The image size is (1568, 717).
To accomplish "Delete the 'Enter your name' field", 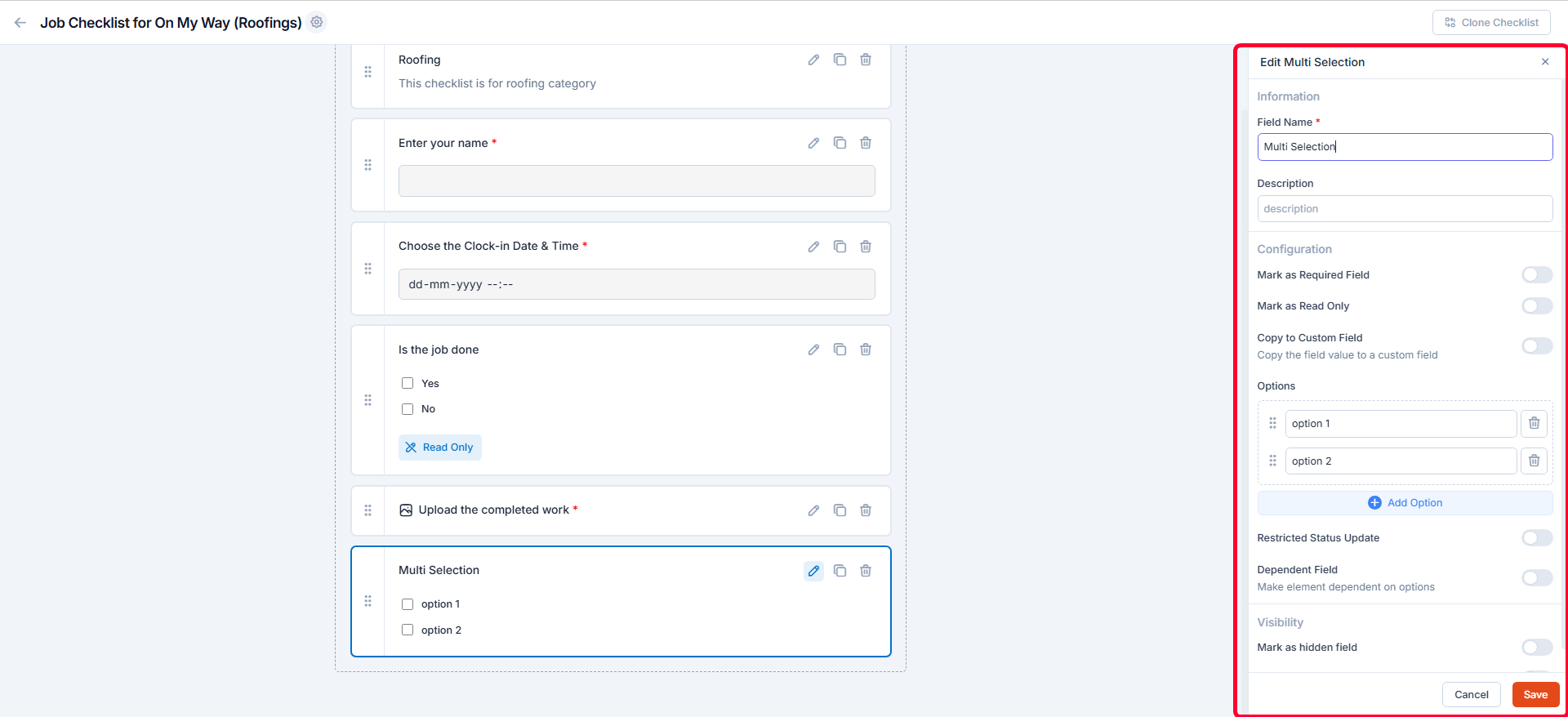I will (866, 143).
